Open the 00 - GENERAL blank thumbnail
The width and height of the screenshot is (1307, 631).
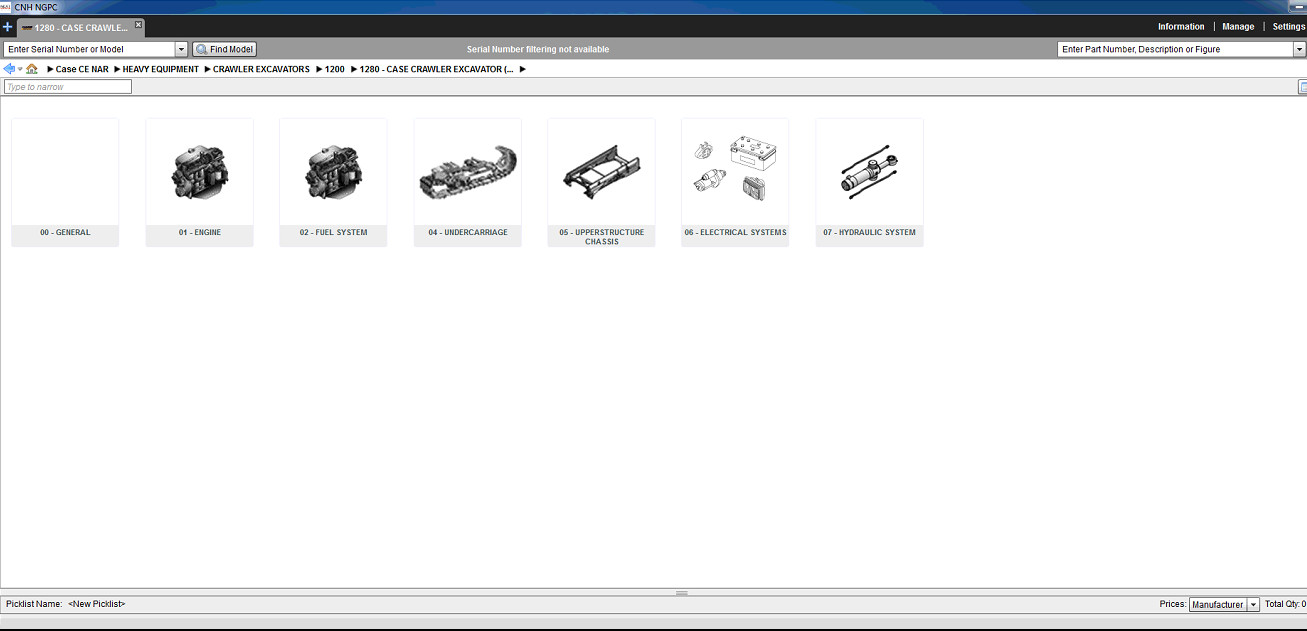coord(65,172)
